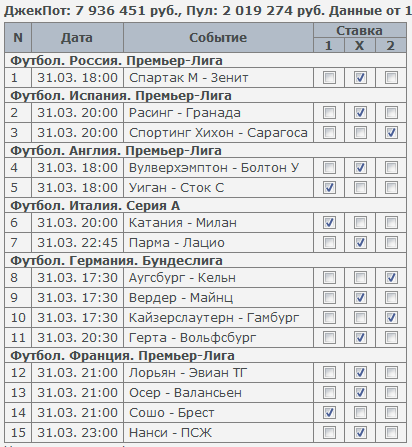Check the 1 box for Вердер - Майнц
This screenshot has width=412, height=447.
pyautogui.click(x=329, y=298)
